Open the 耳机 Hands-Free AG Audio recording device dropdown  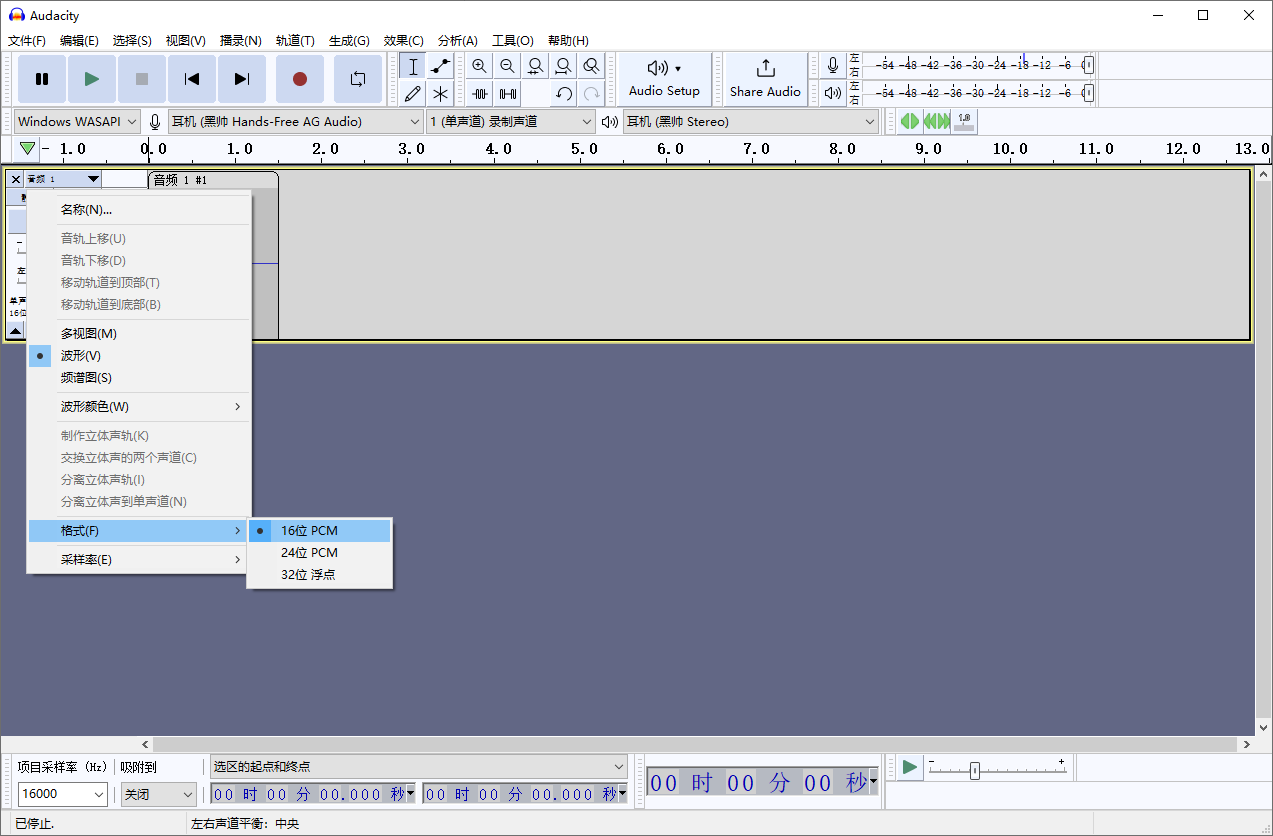[296, 122]
